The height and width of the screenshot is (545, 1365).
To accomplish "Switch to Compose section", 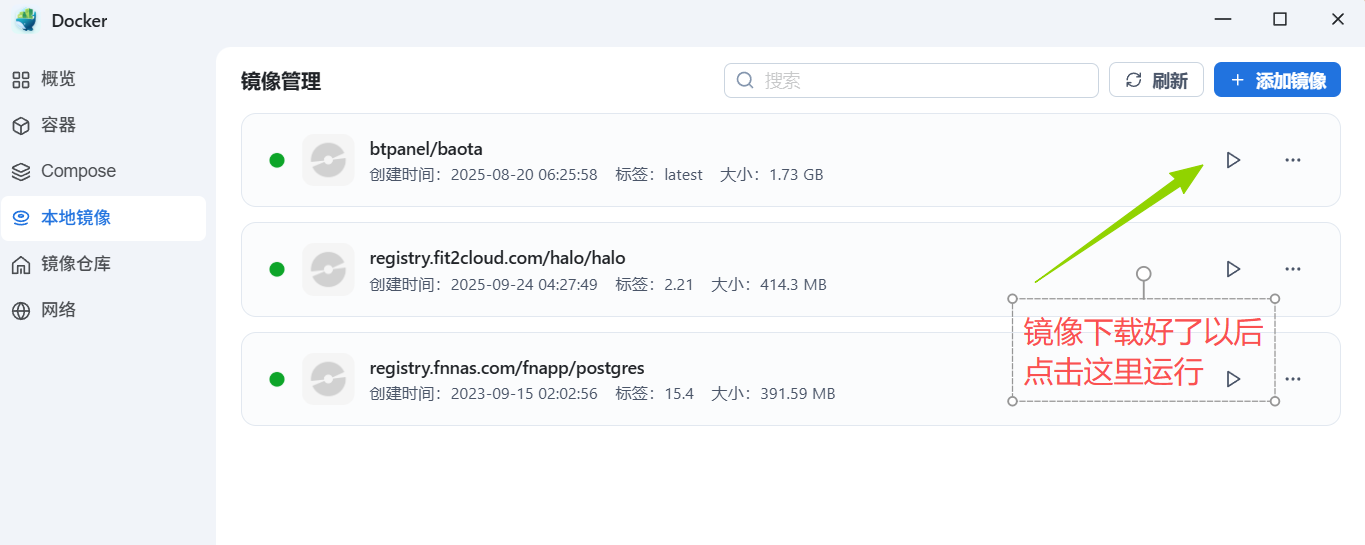I will click(x=78, y=171).
